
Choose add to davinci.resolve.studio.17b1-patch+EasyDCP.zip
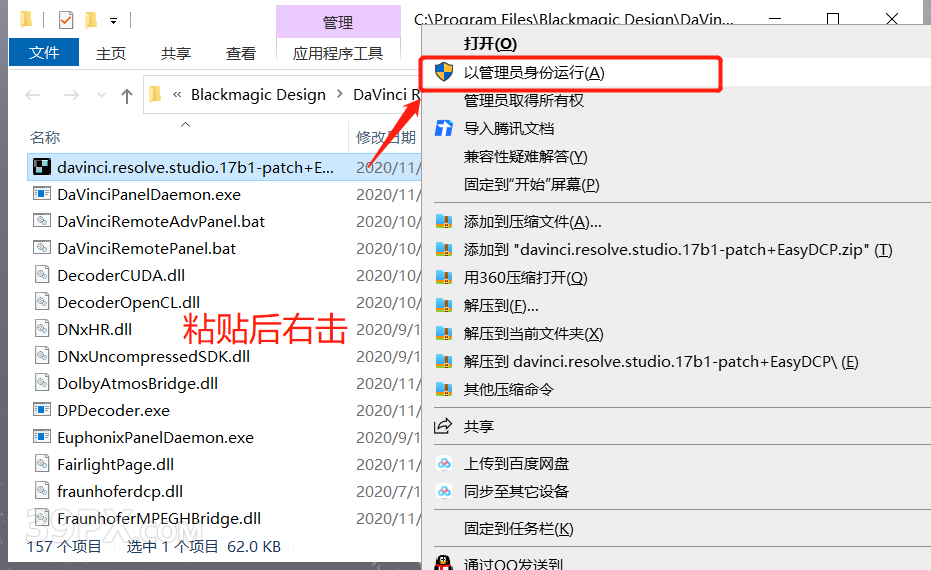coord(676,250)
